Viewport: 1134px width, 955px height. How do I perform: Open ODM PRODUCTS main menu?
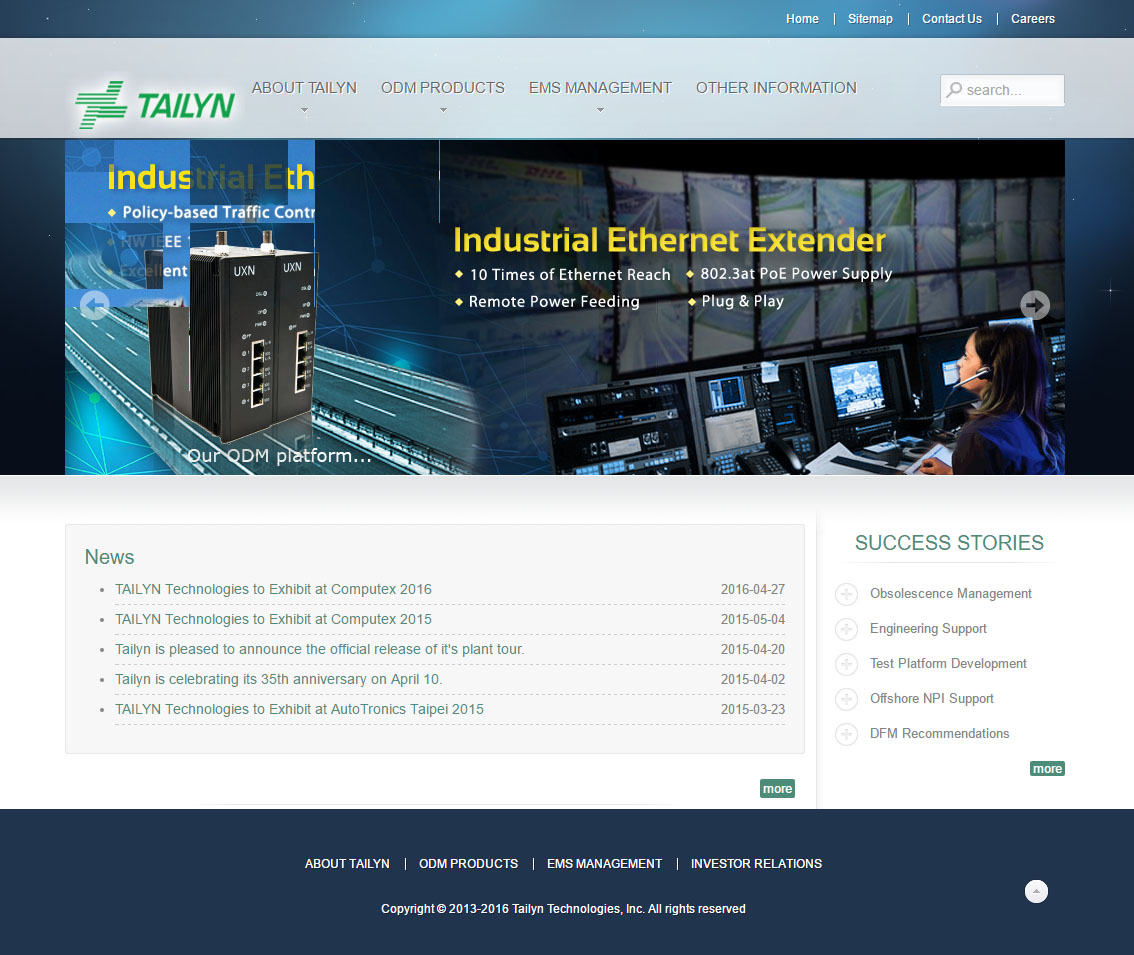point(443,88)
